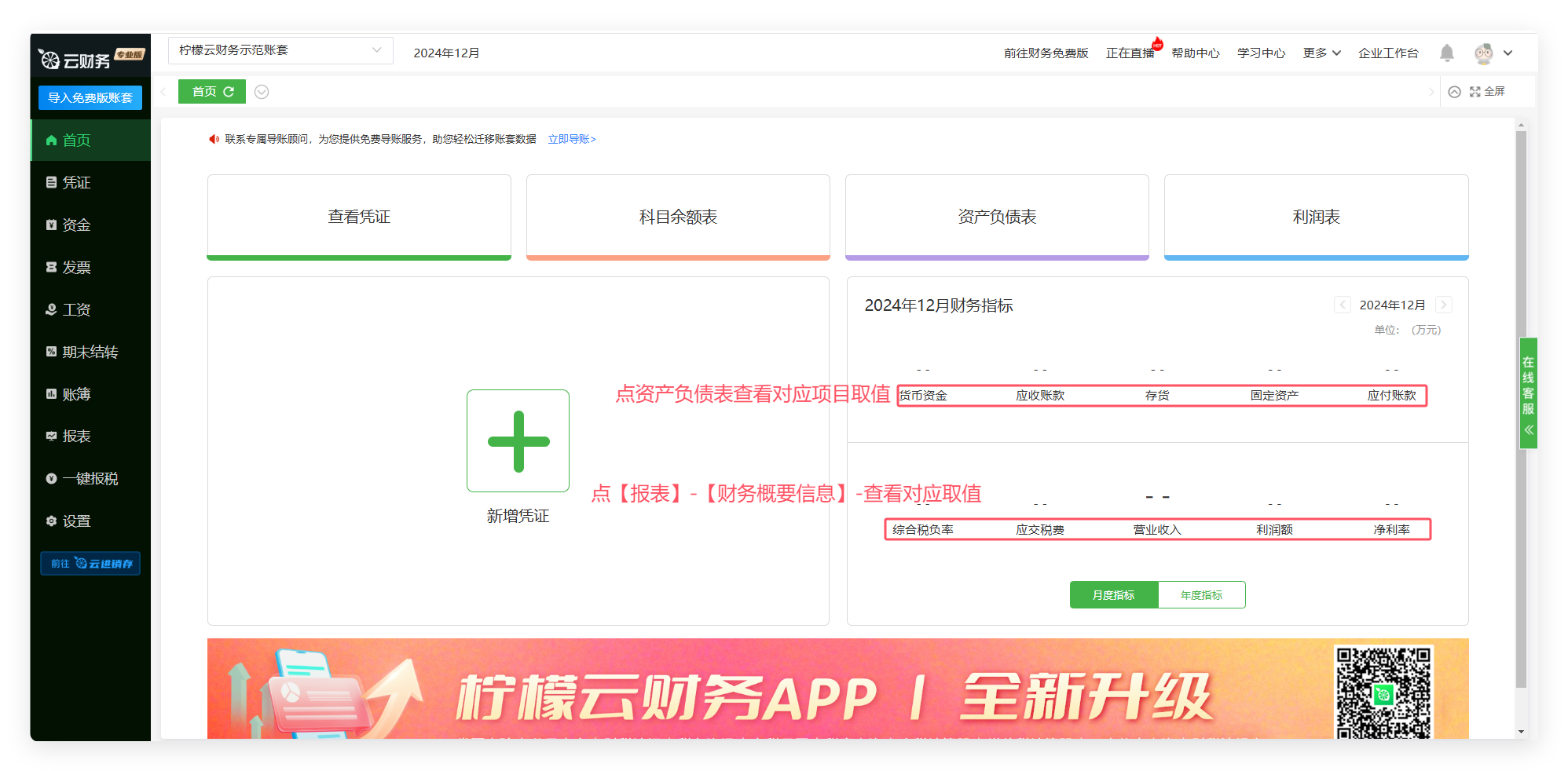This screenshot has height=771, width=1568.
Task: Switch to 年度指标 view
Action: [x=1201, y=595]
